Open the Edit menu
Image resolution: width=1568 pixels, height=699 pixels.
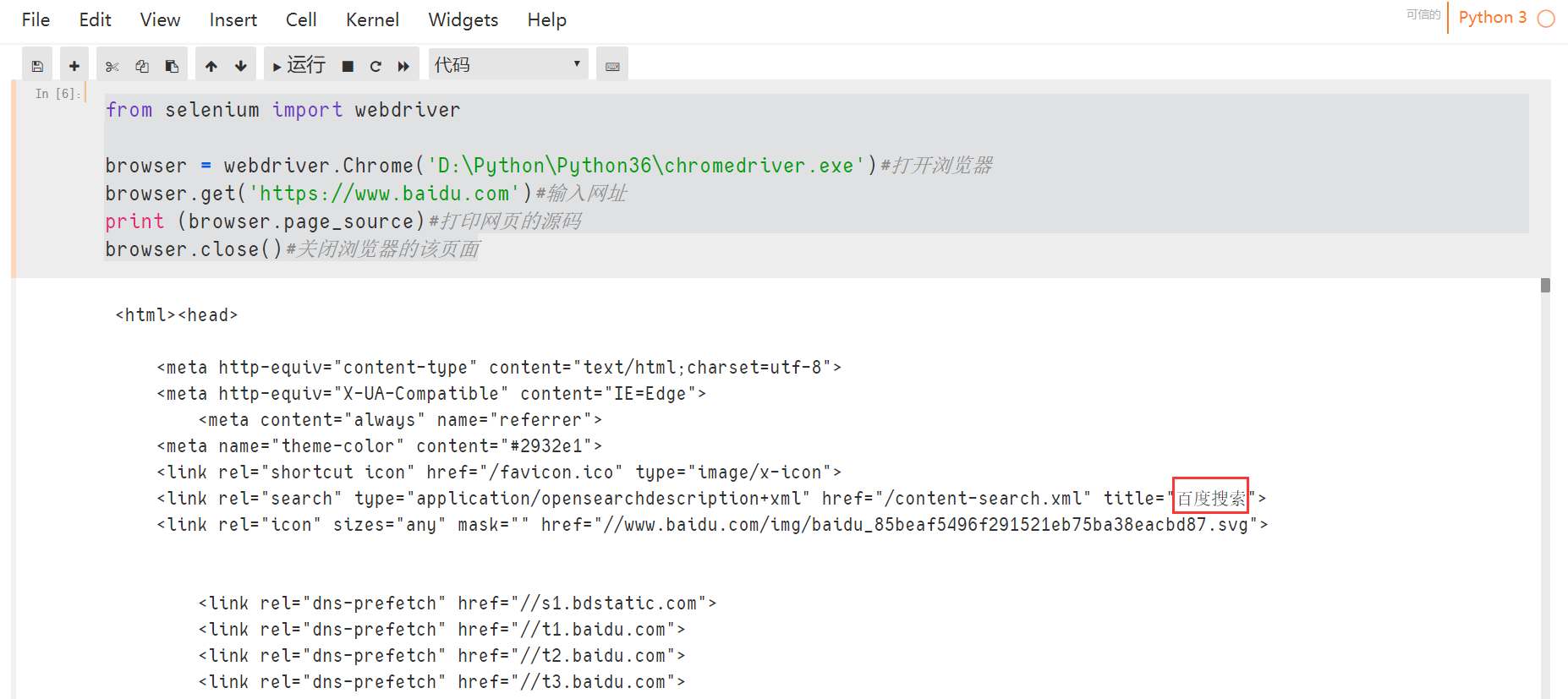tap(95, 19)
